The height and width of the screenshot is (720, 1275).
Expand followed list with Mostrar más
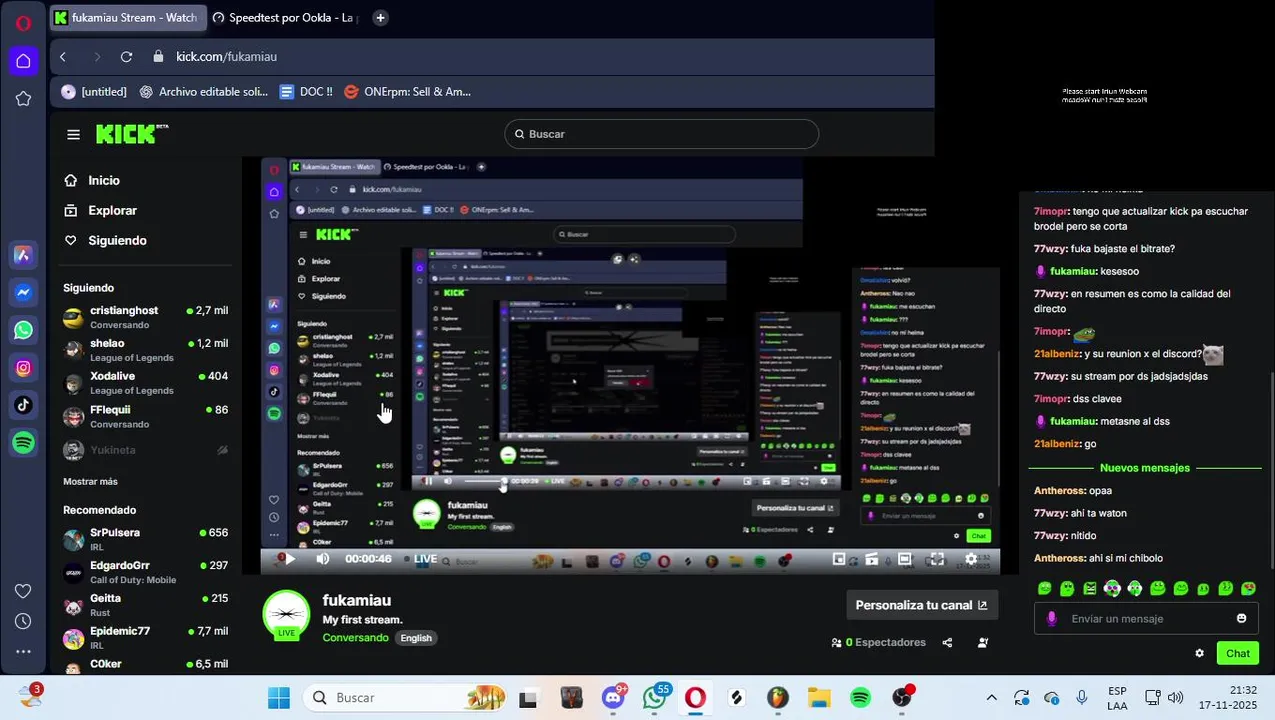[x=90, y=481]
